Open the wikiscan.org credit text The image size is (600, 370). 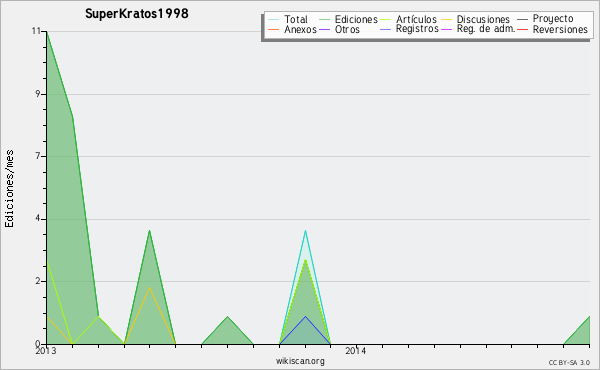point(300,361)
